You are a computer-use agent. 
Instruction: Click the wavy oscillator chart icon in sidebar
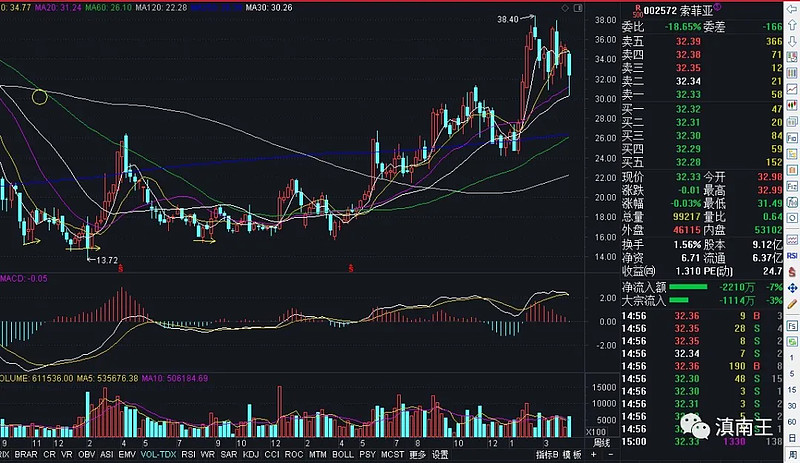point(792,239)
